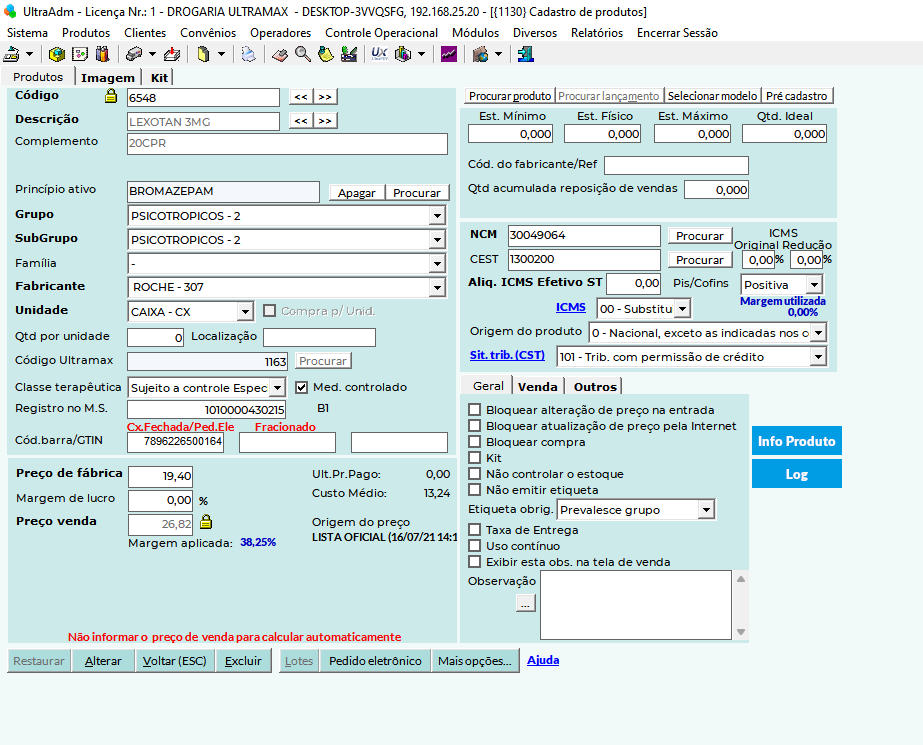Open dropdown arrow next to truck icon
The image size is (923, 745).
152,55
